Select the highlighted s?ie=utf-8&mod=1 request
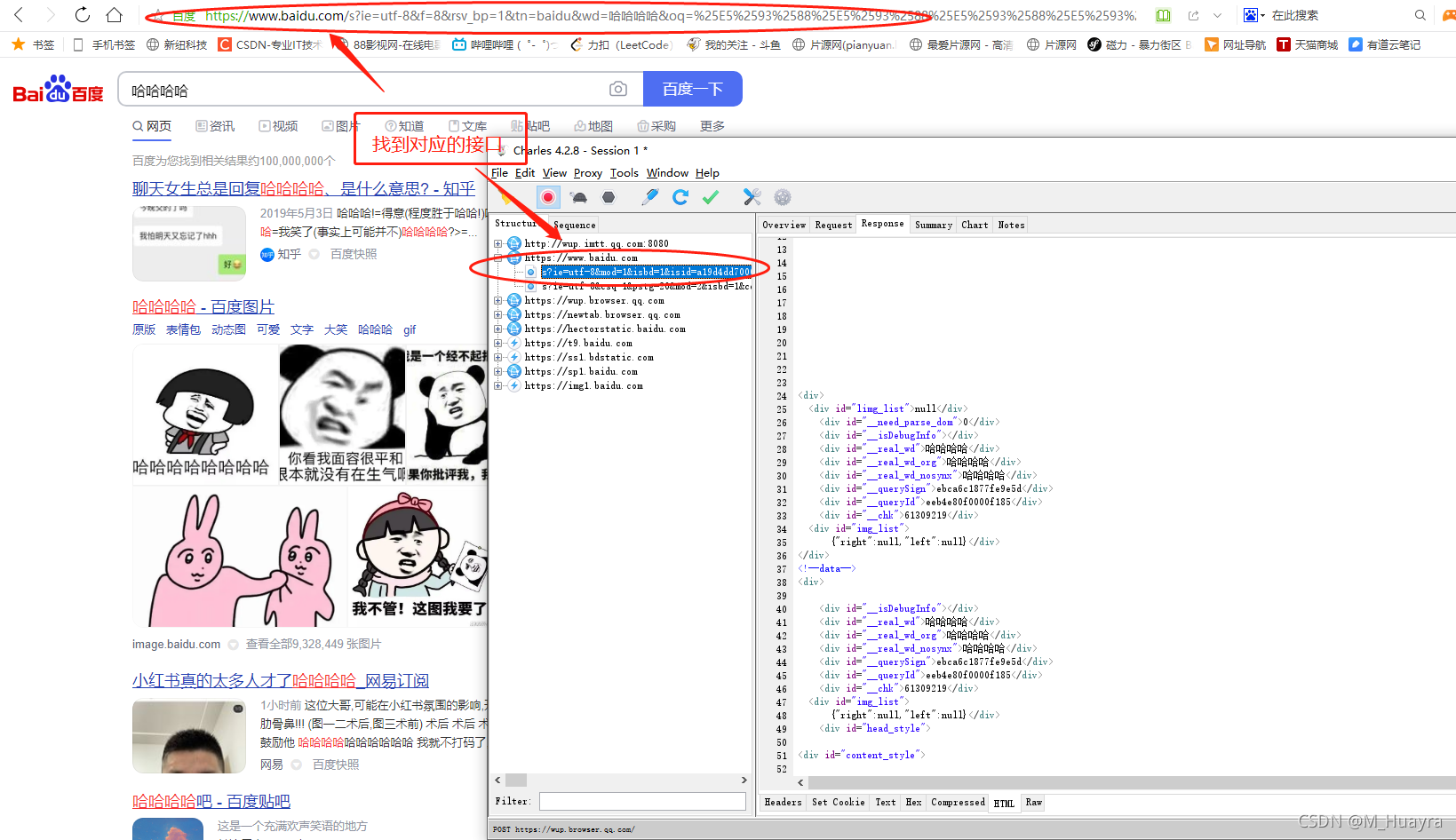 (646, 272)
